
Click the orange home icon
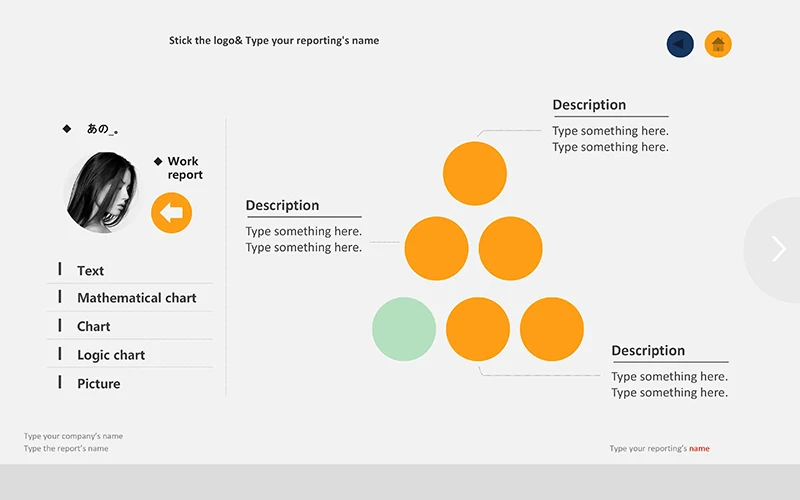coord(718,44)
